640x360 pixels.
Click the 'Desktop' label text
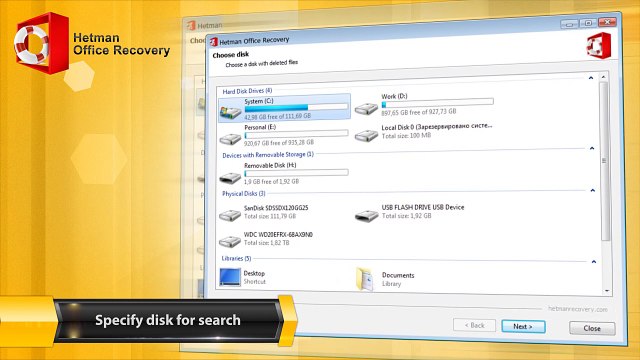[254, 273]
